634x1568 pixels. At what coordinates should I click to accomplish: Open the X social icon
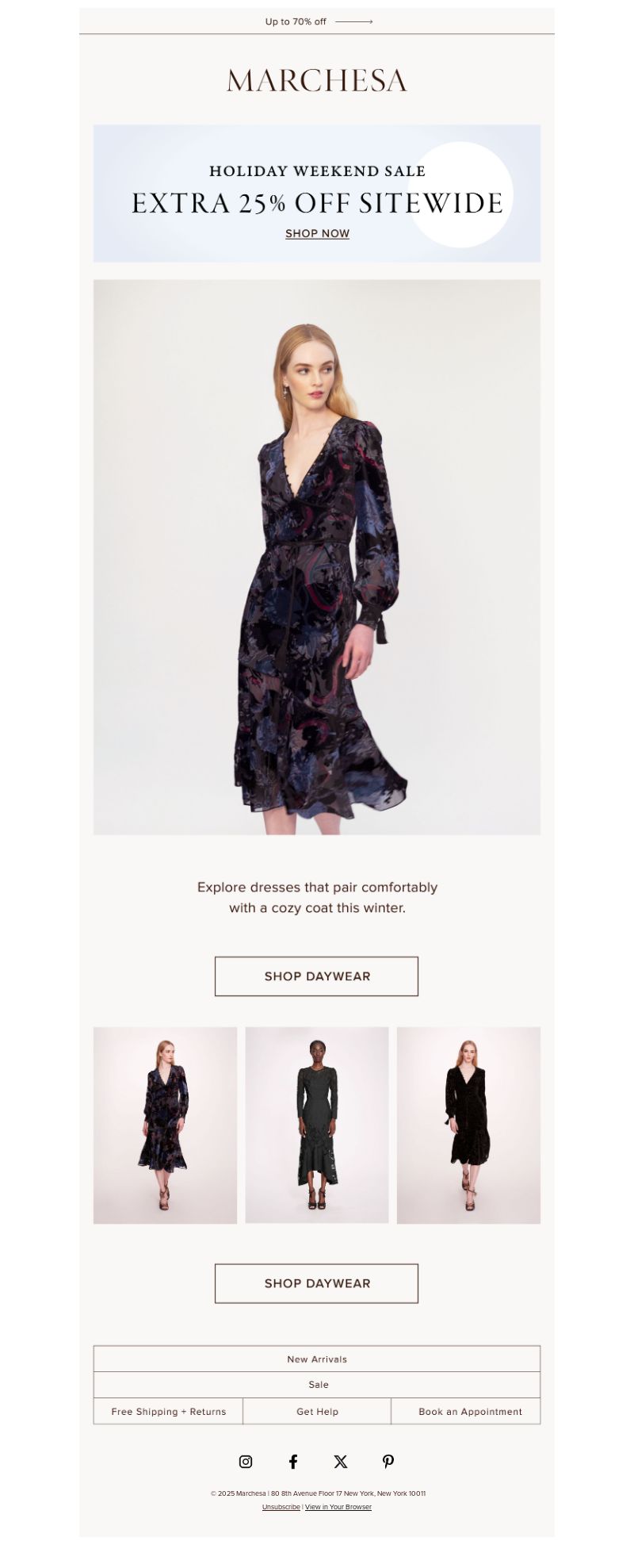(341, 1461)
